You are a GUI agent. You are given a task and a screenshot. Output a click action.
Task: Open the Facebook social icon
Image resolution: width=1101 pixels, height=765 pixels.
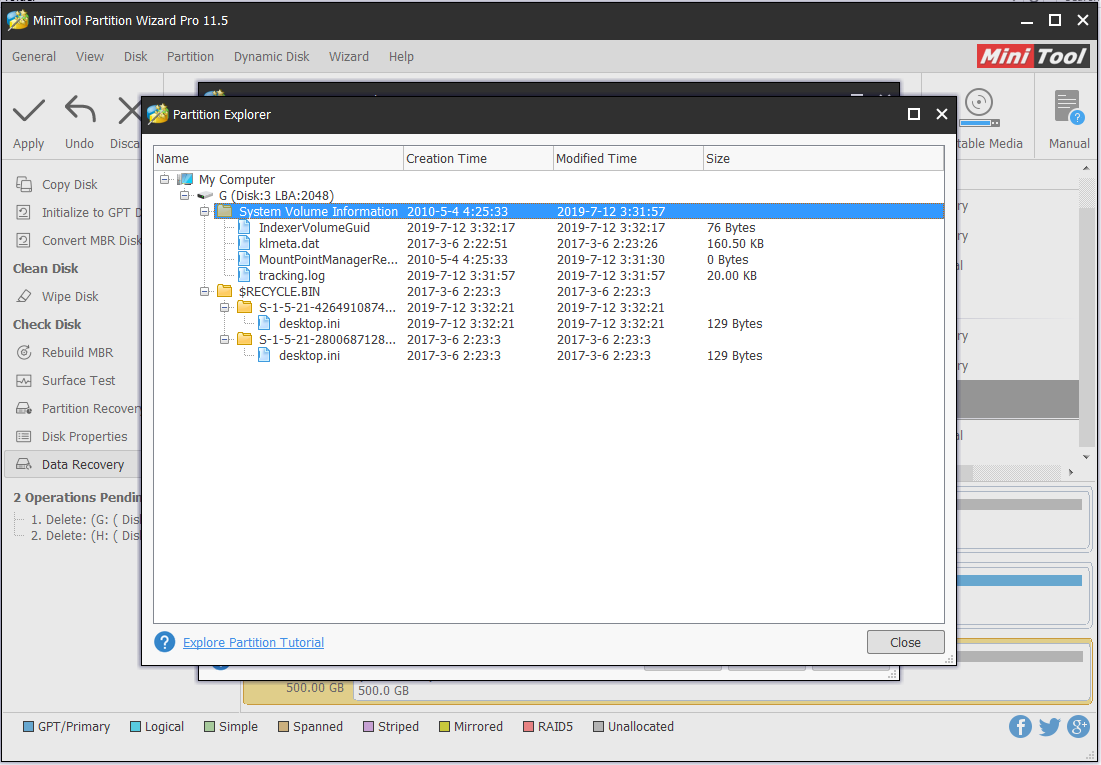tap(1020, 726)
